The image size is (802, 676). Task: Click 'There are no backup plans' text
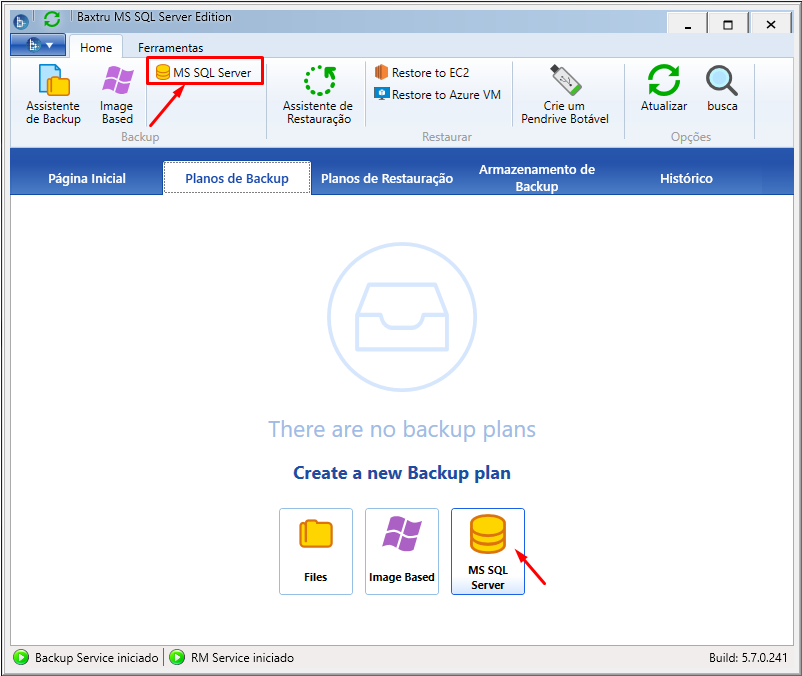pos(402,429)
